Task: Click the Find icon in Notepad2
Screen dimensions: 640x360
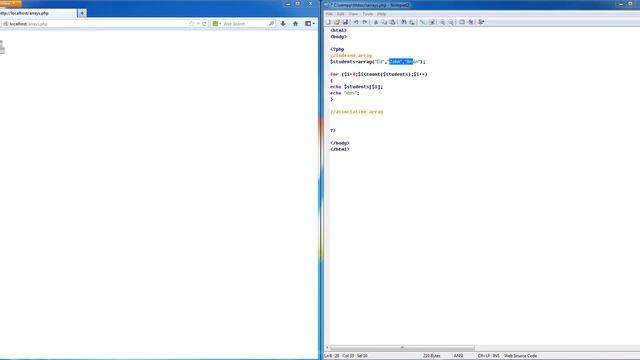Action: tap(403, 22)
